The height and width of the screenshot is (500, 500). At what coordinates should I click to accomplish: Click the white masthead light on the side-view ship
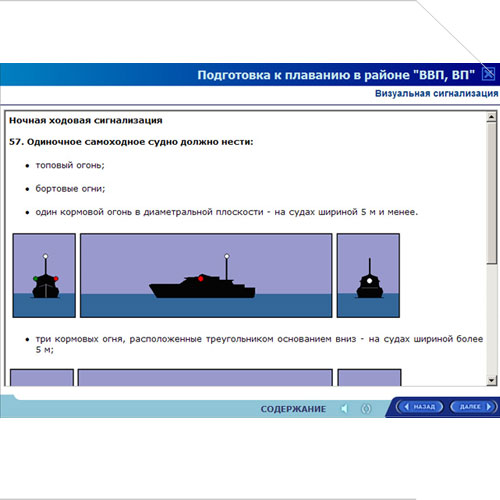pos(227,256)
